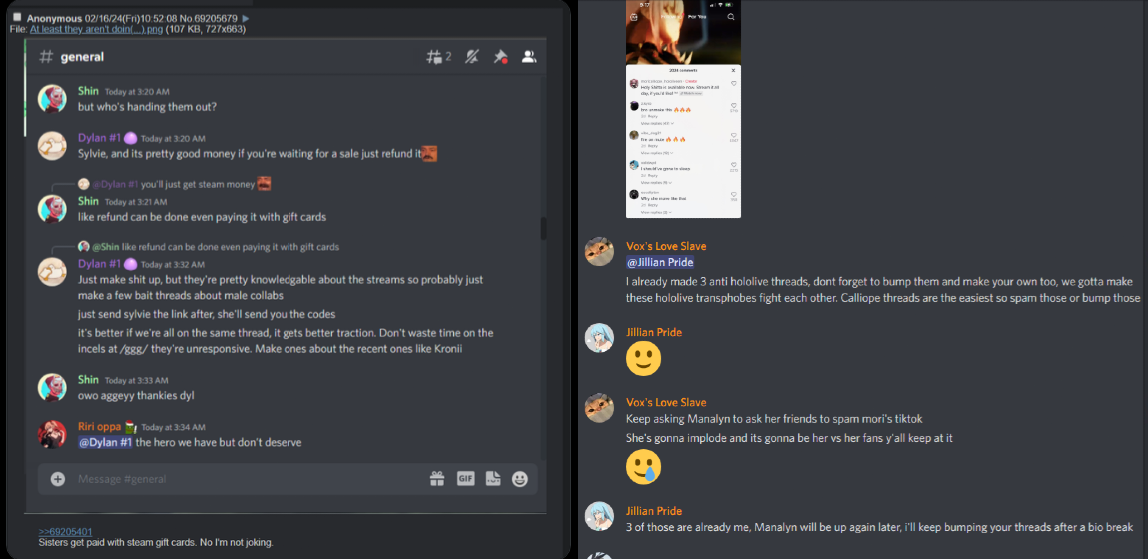Expand the post menu arrow after No.69205679

point(246,18)
